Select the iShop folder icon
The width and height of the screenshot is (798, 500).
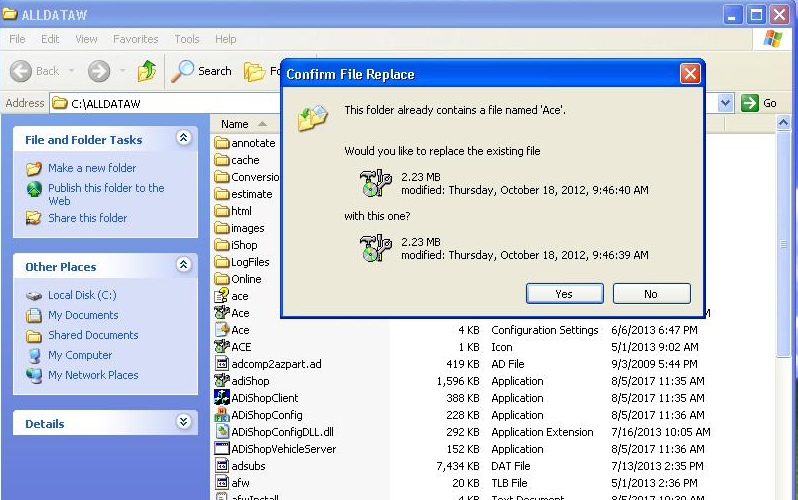point(222,245)
